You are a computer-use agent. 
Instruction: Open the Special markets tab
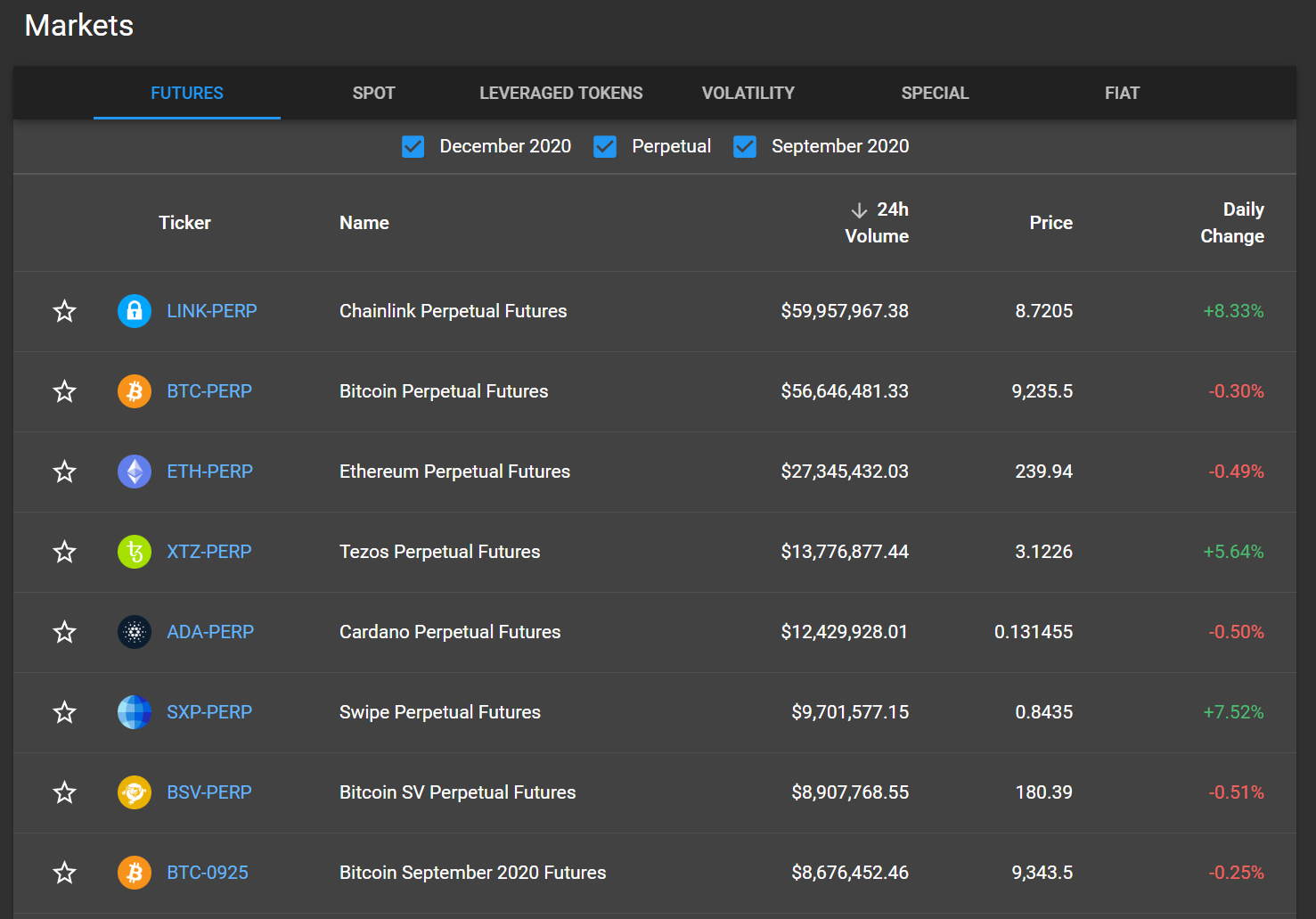pyautogui.click(x=935, y=93)
